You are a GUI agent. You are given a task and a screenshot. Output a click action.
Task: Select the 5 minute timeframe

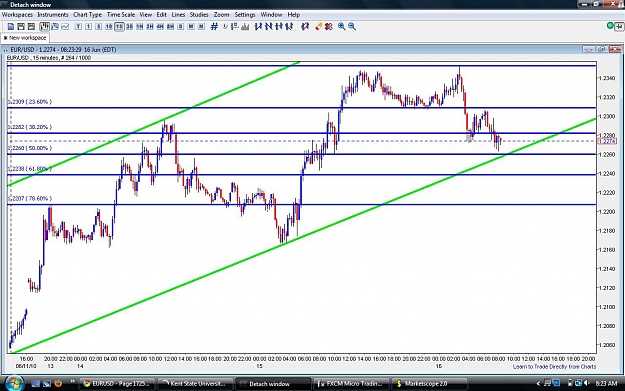[99, 27]
